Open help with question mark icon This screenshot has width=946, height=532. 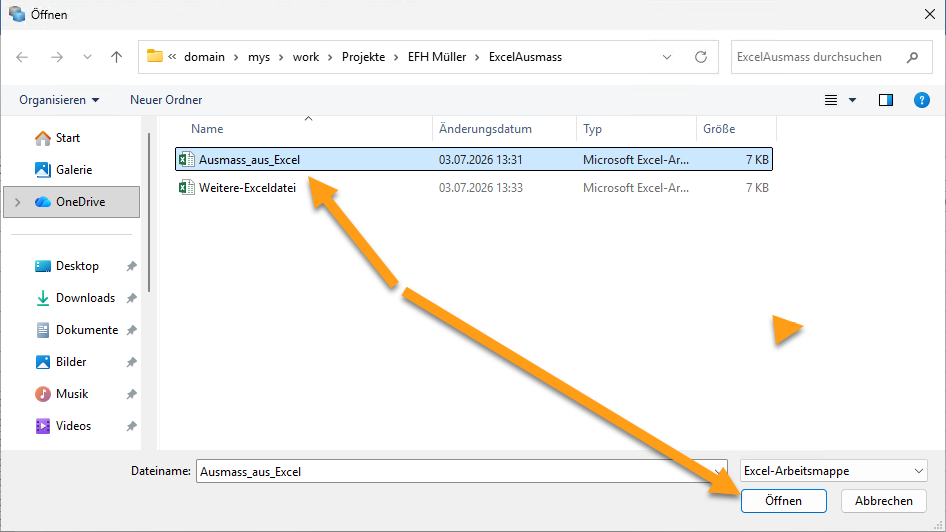click(x=921, y=100)
